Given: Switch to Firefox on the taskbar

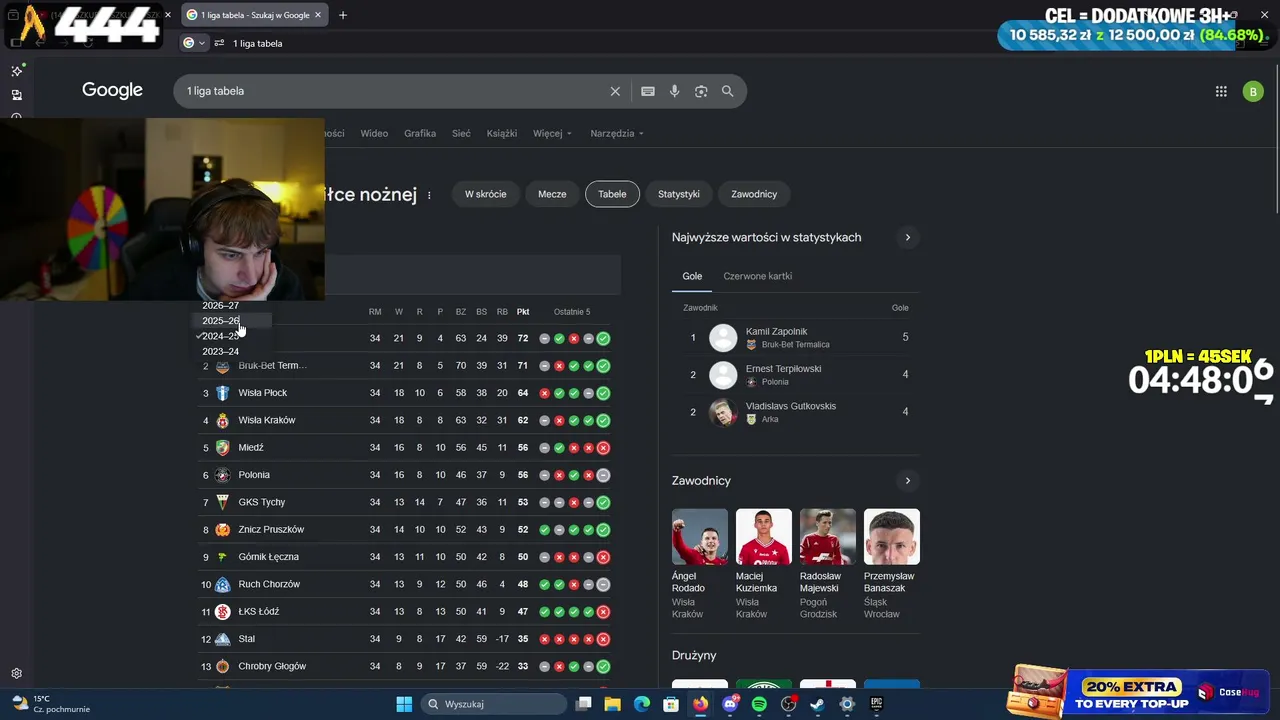Looking at the screenshot, I should (x=701, y=704).
